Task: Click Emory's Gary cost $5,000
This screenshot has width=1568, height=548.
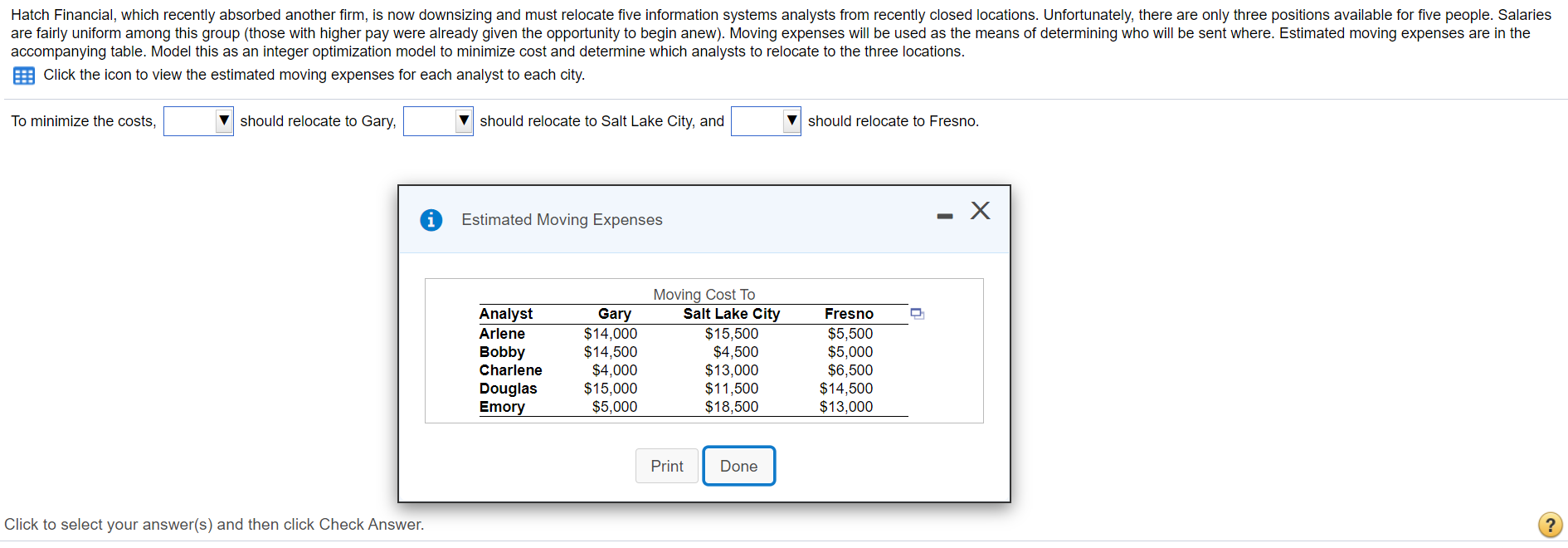Action: (615, 407)
